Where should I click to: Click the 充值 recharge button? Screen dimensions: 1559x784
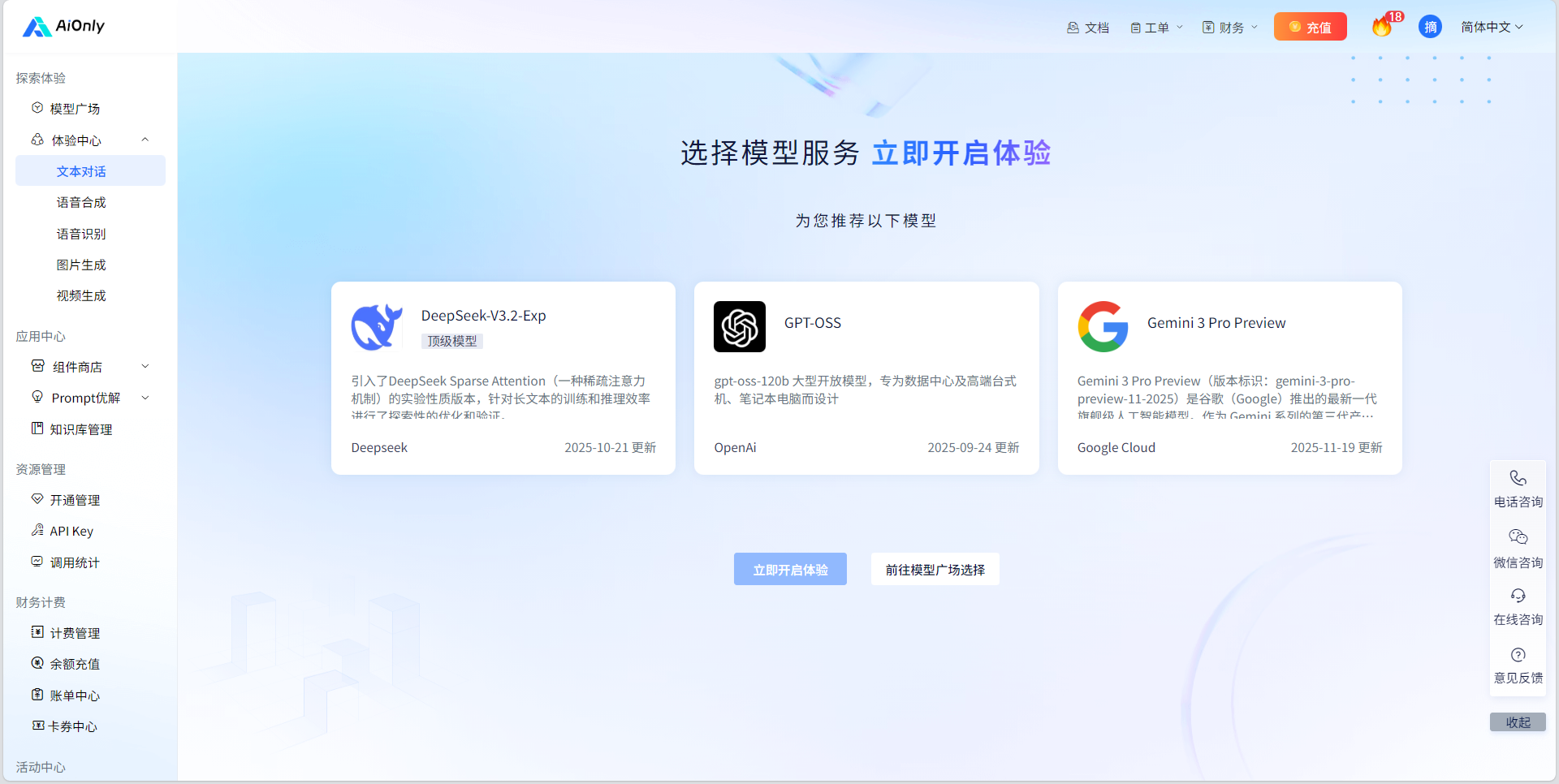tap(1310, 27)
